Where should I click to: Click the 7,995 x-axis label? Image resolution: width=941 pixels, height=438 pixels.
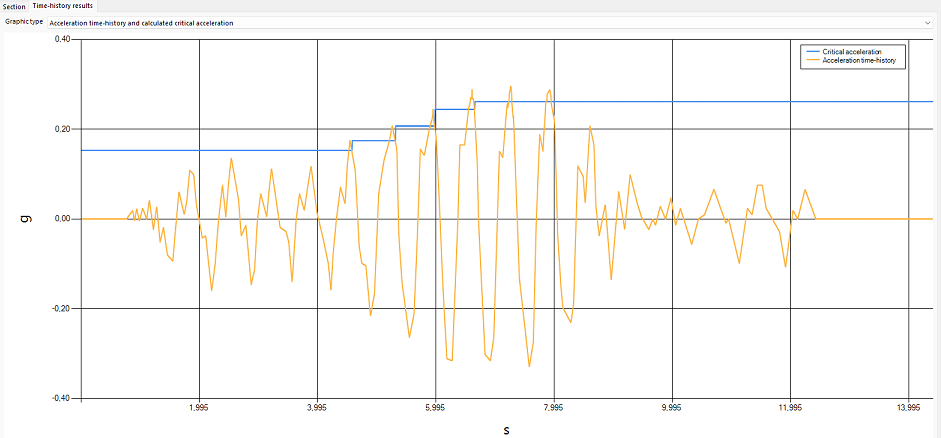coord(554,407)
